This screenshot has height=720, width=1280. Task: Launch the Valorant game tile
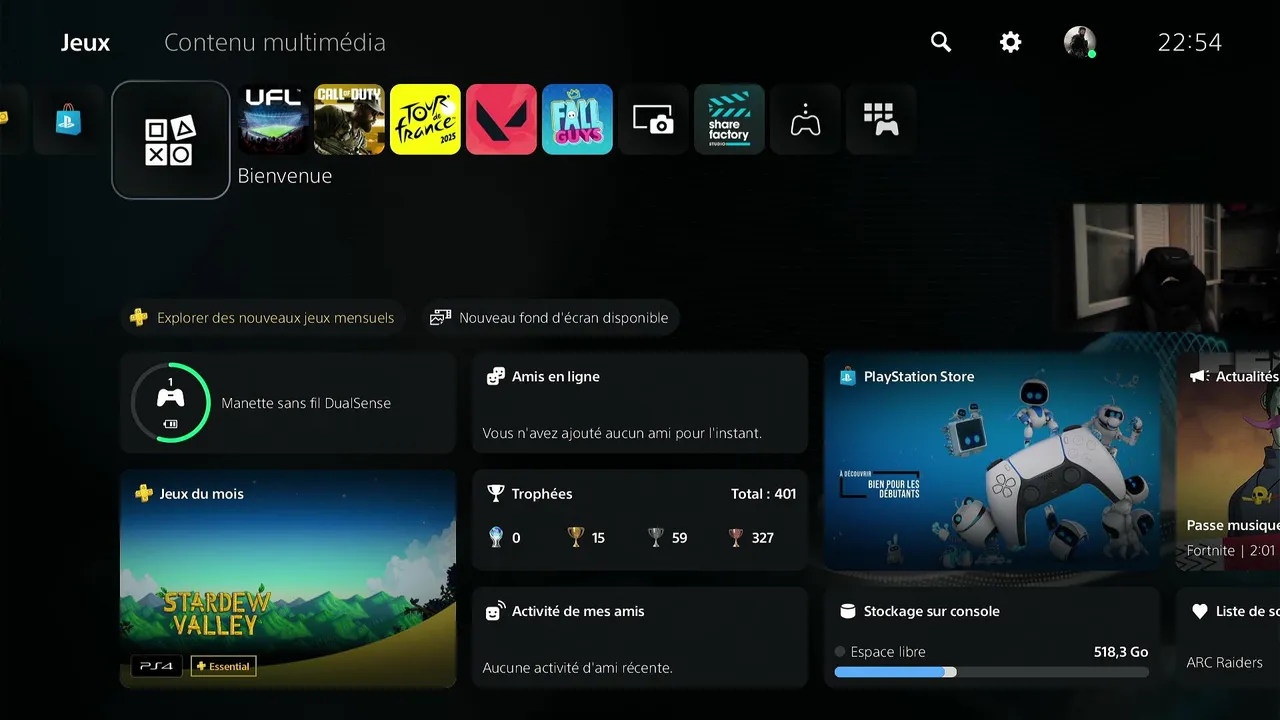tap(501, 120)
